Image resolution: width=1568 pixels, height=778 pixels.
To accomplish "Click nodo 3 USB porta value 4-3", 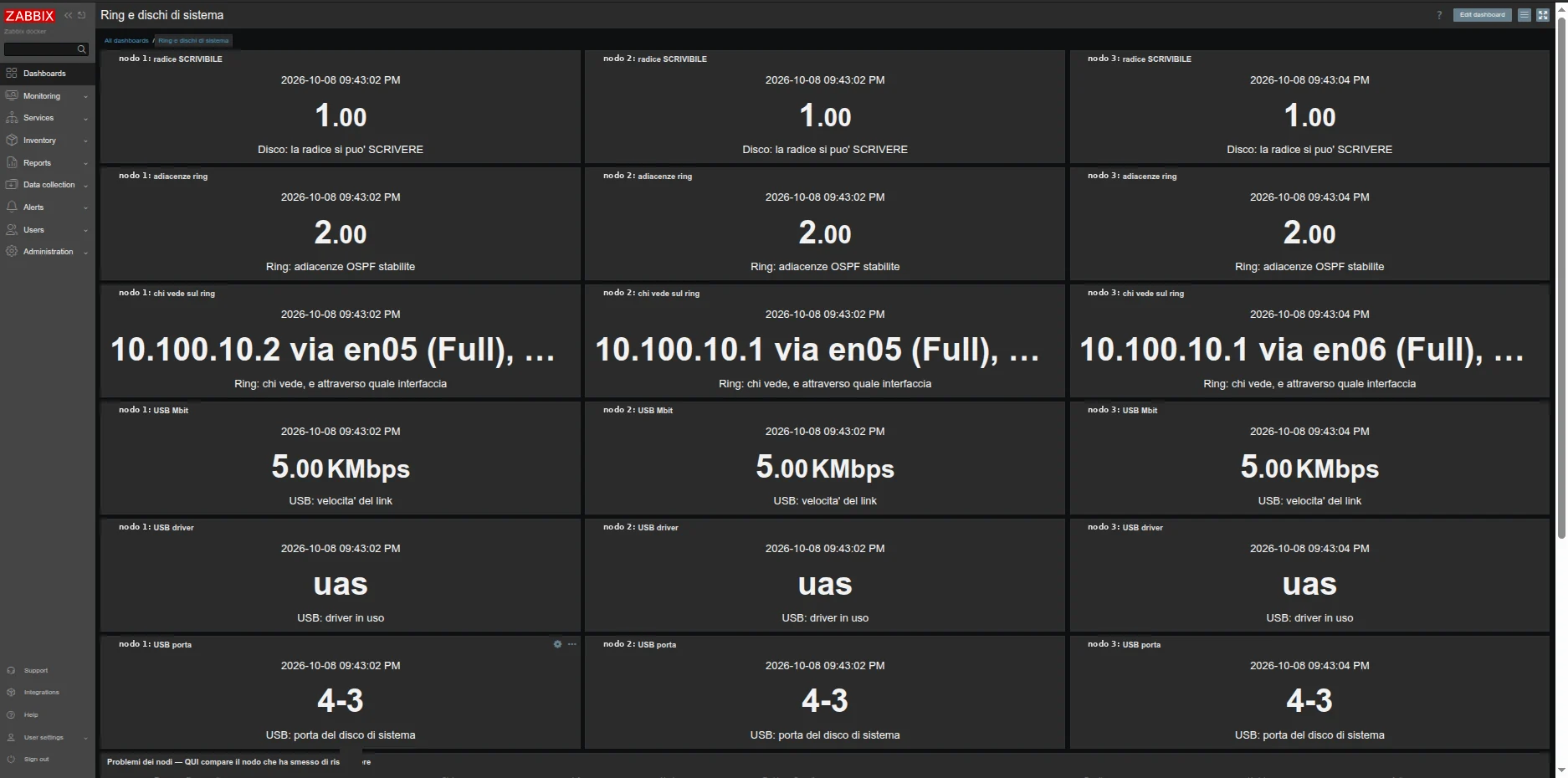I will 1309,701.
